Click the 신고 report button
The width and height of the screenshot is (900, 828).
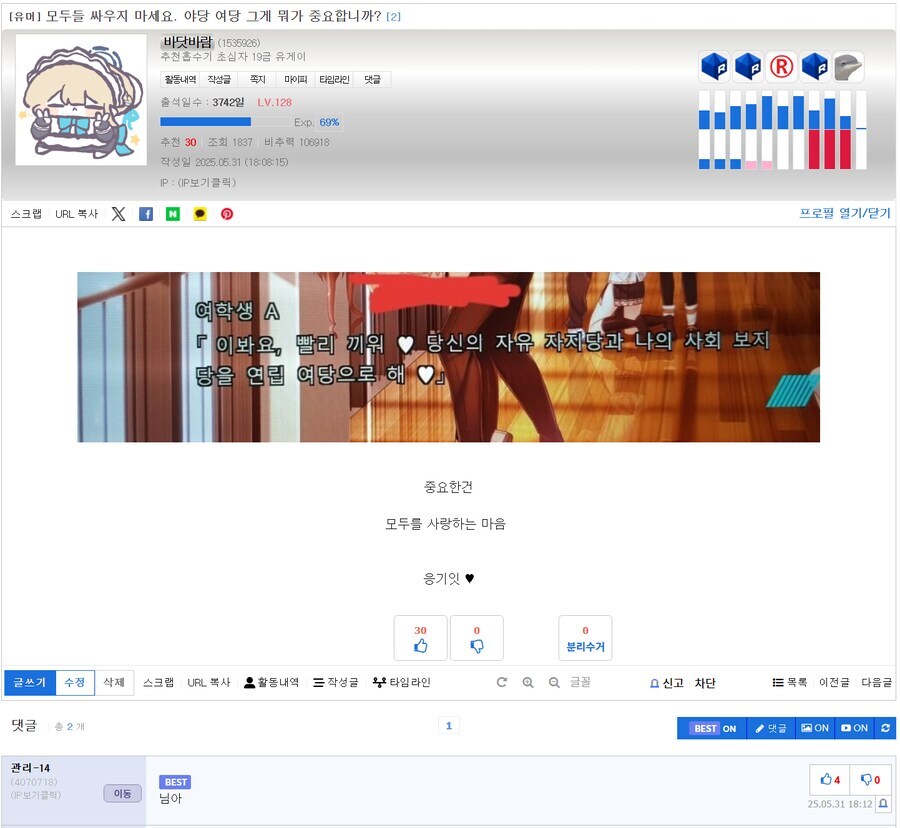tap(666, 683)
